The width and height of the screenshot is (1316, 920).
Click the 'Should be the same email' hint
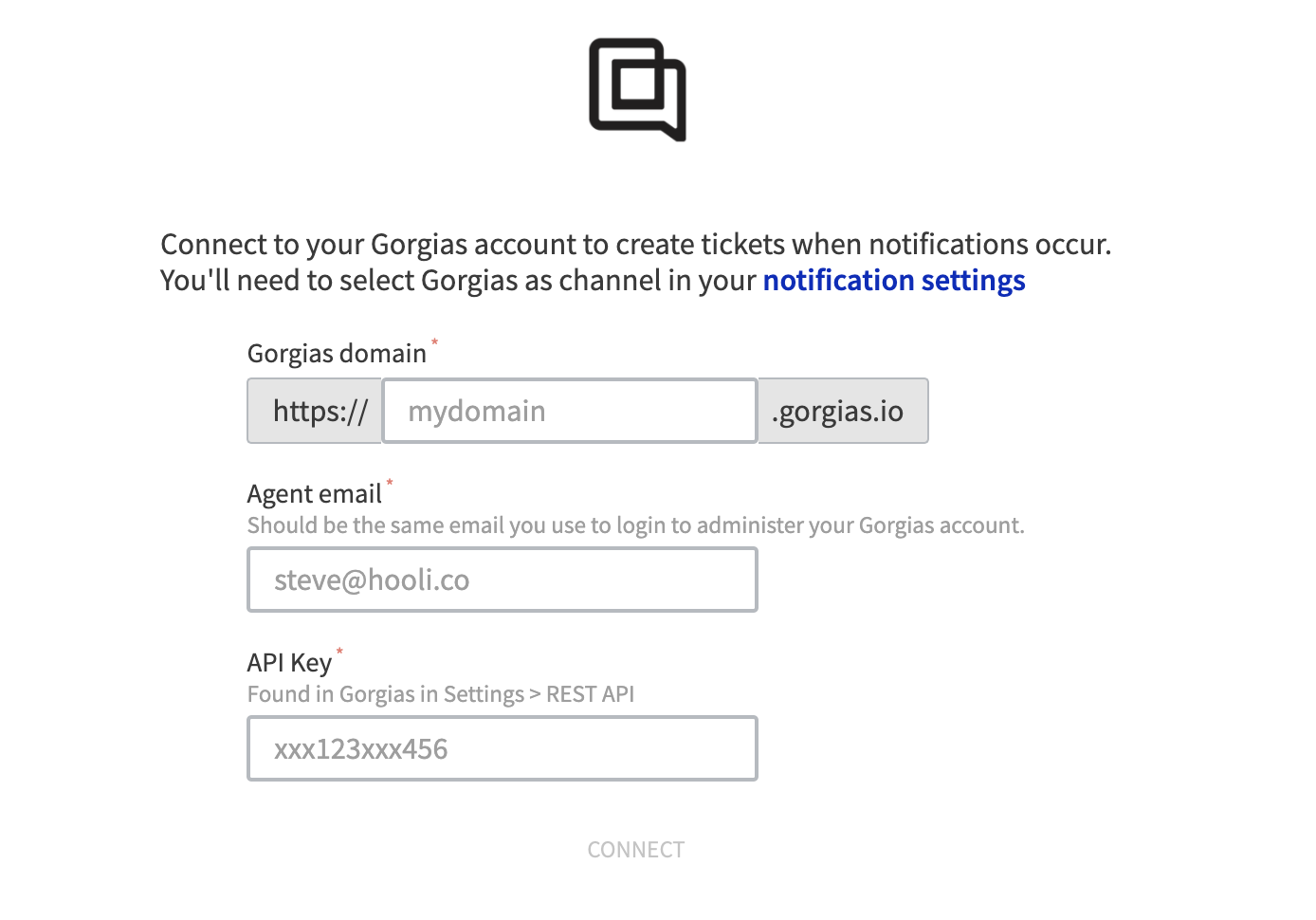(x=636, y=525)
